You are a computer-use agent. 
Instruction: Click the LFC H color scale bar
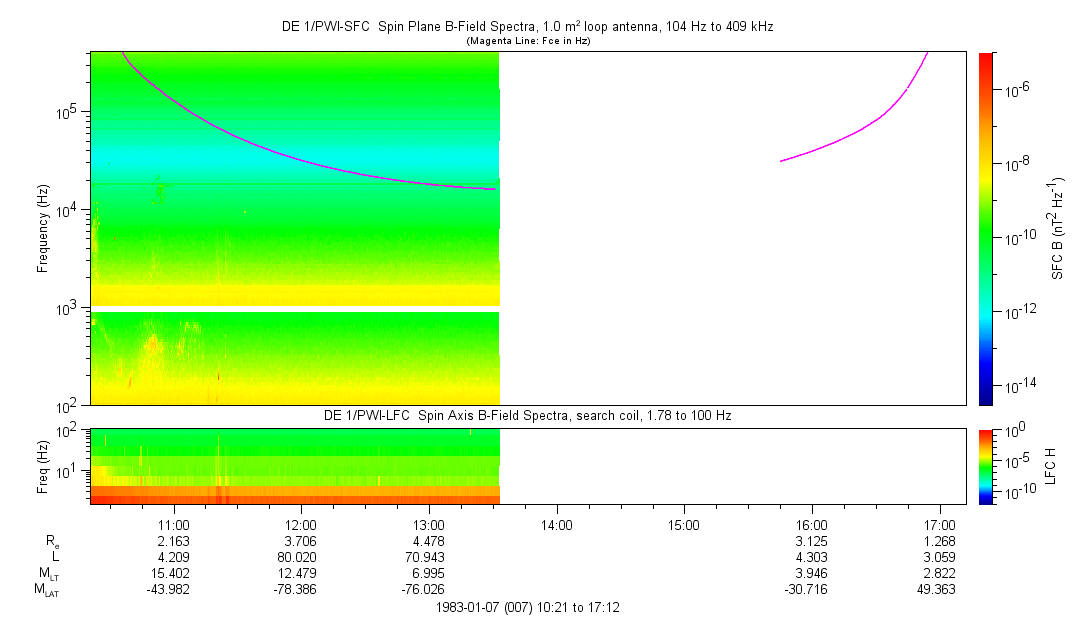point(985,465)
